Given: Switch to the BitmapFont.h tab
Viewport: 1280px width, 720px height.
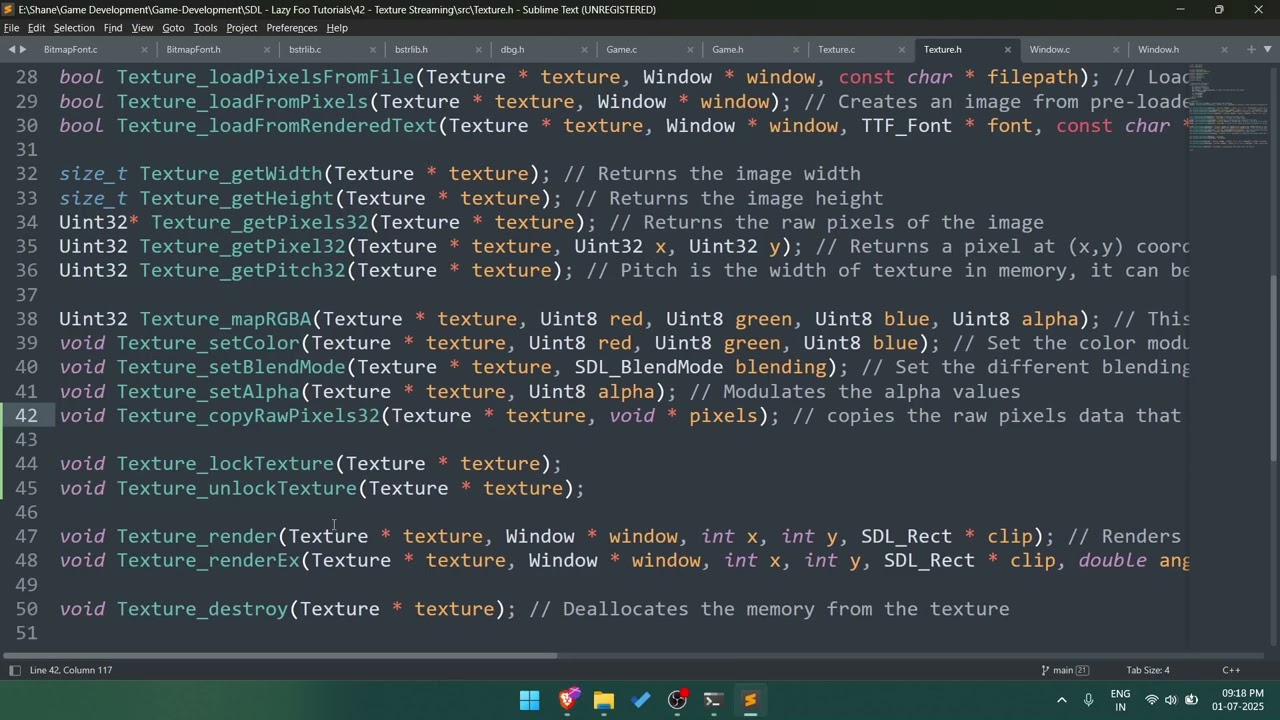Looking at the screenshot, I should (x=193, y=49).
